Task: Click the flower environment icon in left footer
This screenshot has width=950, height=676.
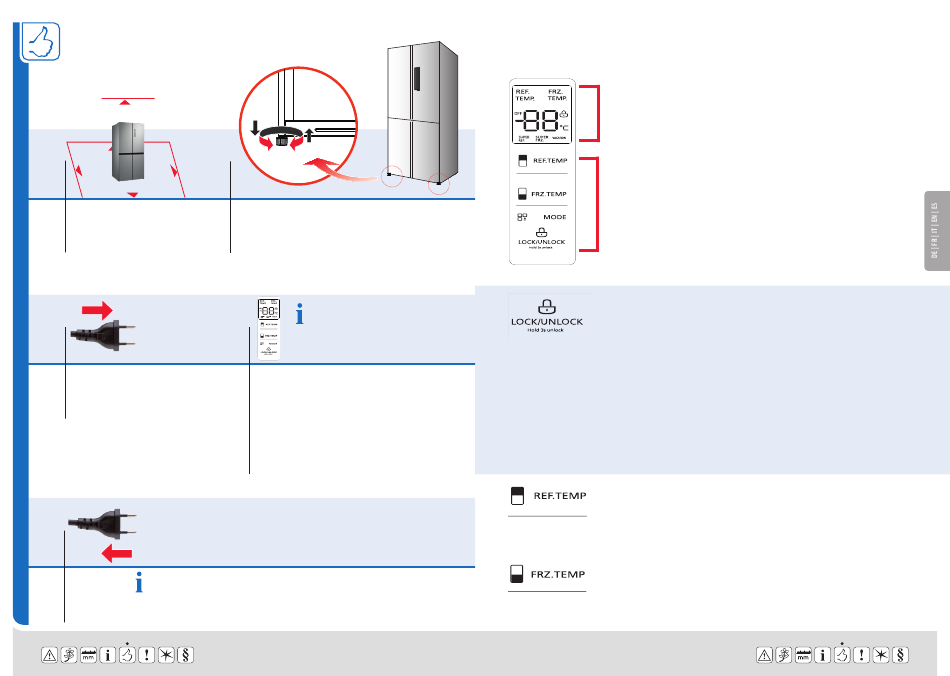Action: 69,655
